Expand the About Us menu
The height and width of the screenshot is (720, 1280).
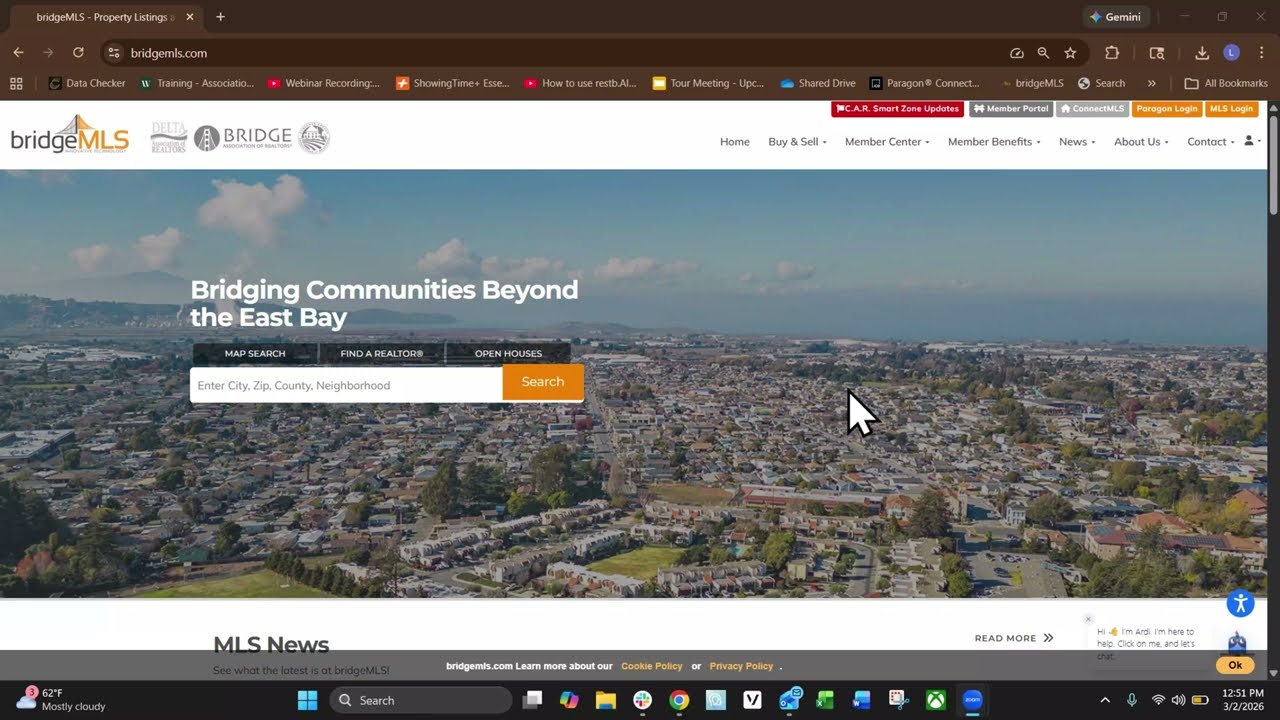point(1141,142)
